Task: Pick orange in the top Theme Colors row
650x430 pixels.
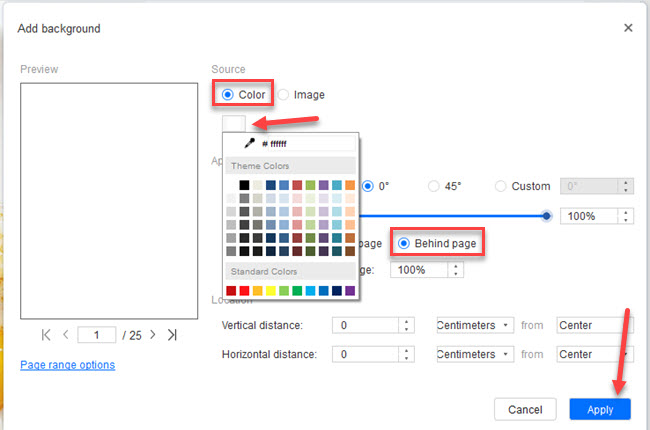Action: 350,185
